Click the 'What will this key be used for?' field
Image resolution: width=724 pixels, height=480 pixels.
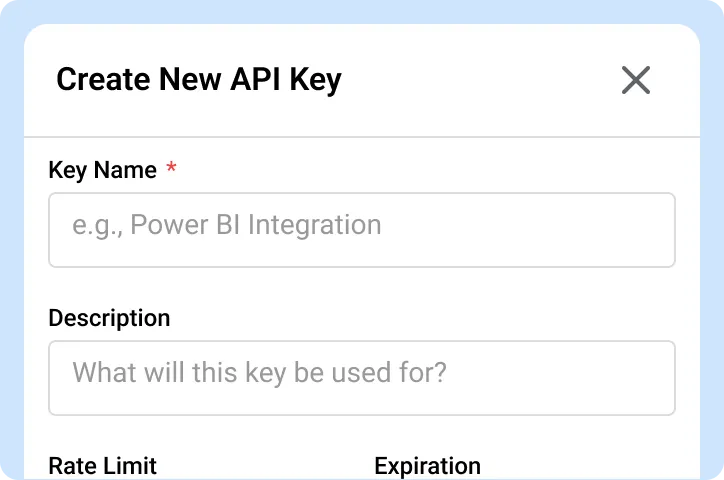pyautogui.click(x=259, y=374)
